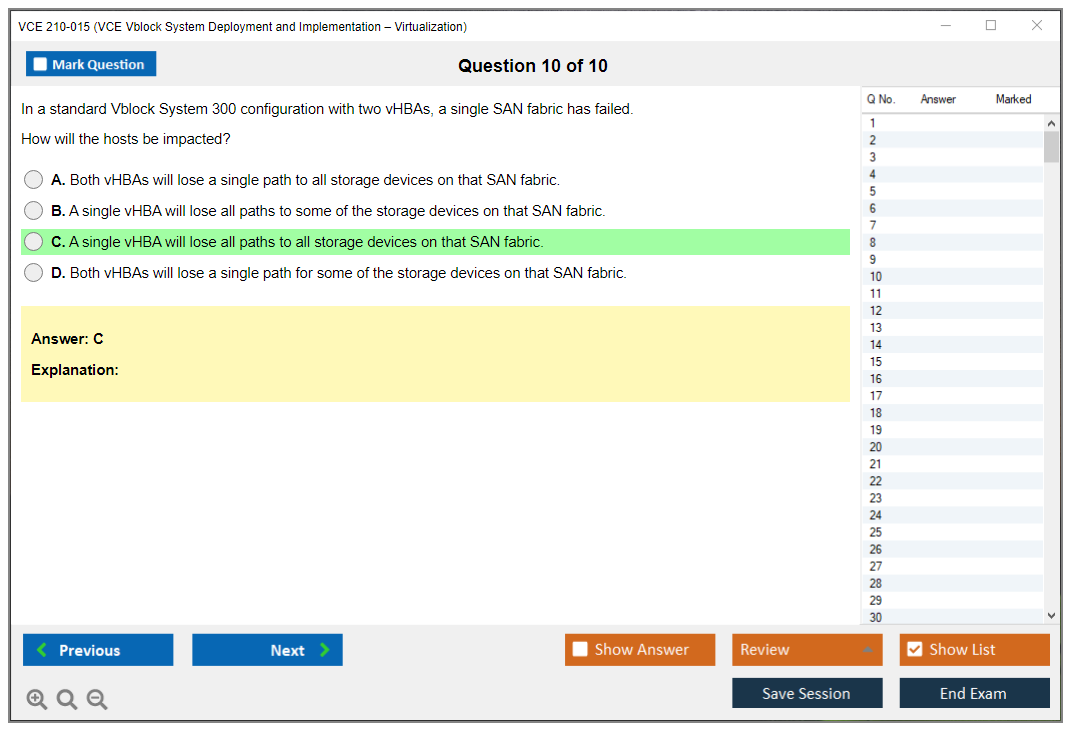
Task: Close the VCE exam window
Action: [1037, 26]
